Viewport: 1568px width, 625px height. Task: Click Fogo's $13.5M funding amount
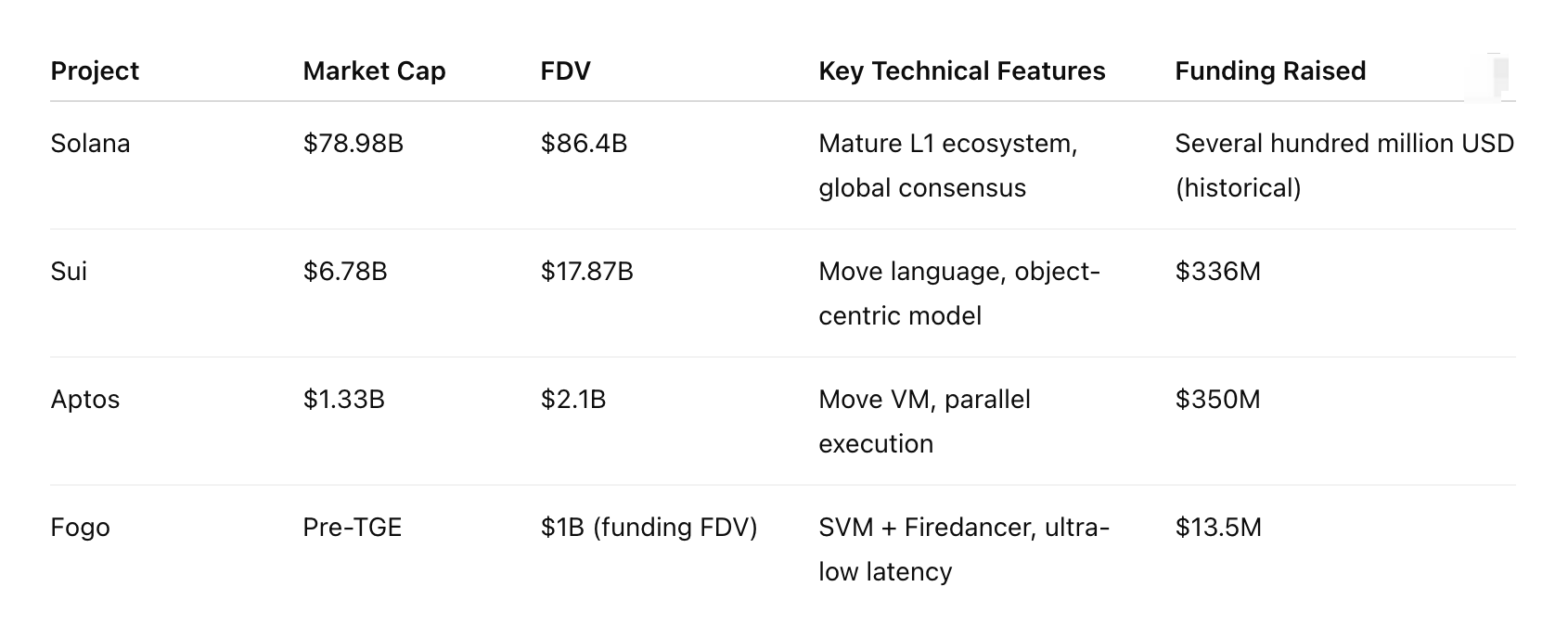(1218, 528)
